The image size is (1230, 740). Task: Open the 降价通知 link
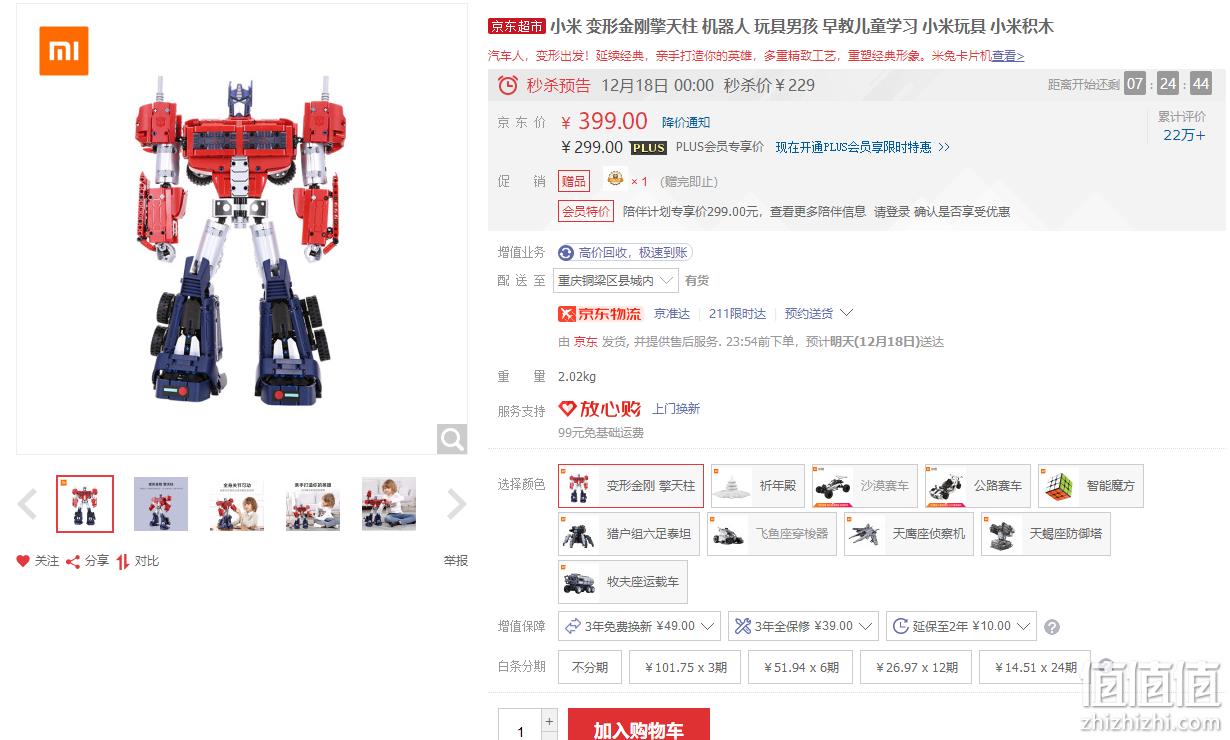coord(686,122)
